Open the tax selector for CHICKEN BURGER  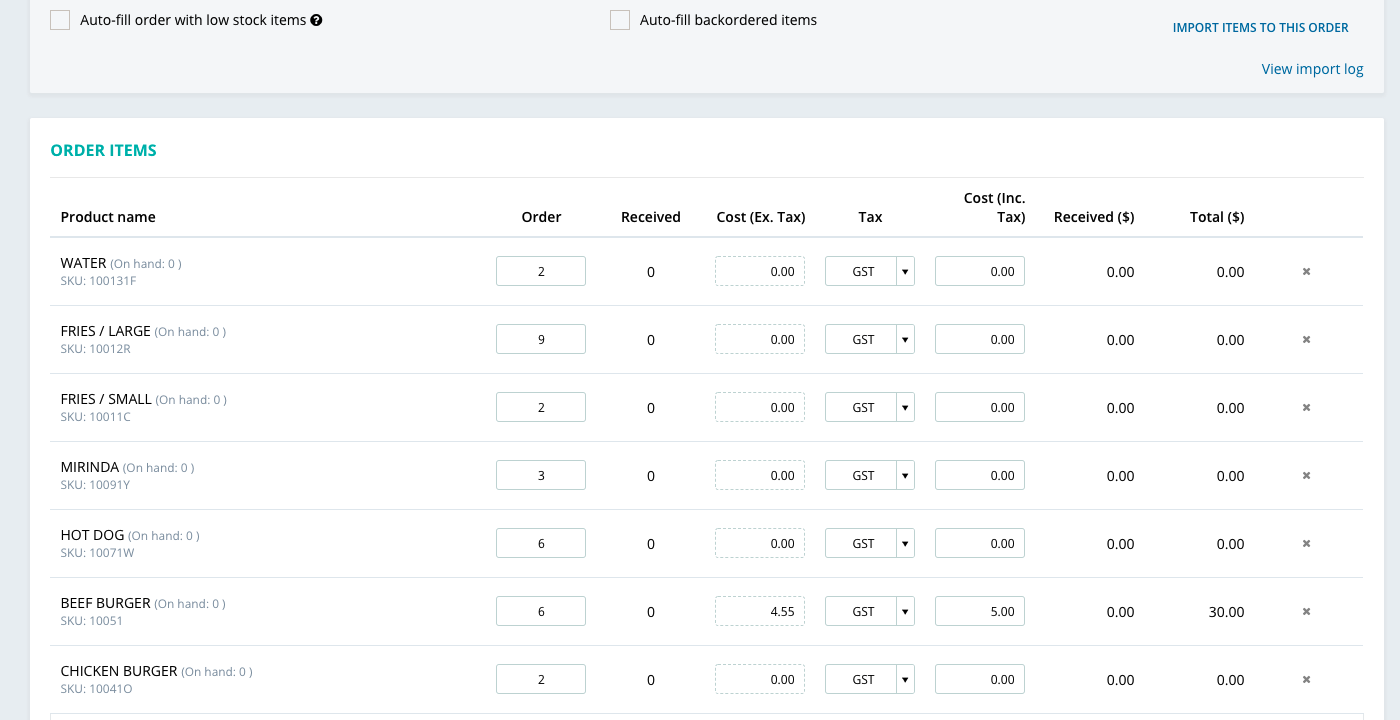tap(905, 680)
